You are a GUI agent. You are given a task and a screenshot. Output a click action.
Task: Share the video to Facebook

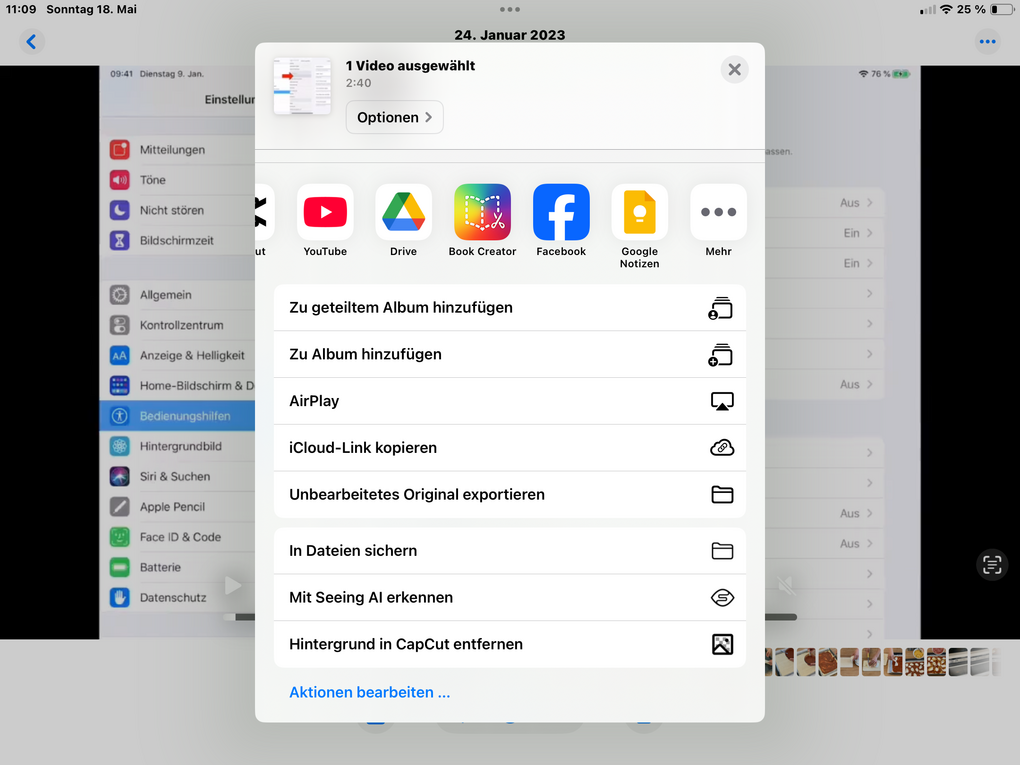pyautogui.click(x=561, y=212)
